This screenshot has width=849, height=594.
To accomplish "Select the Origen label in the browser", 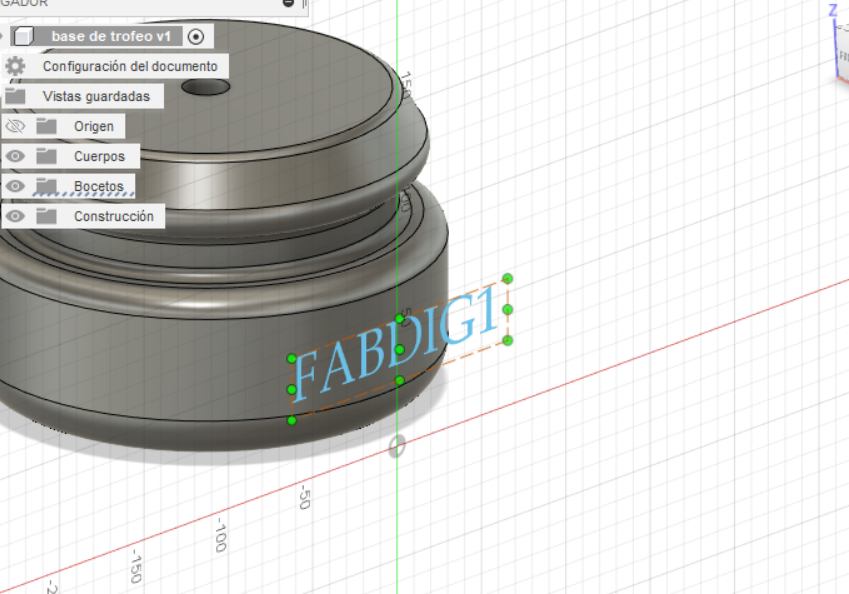I will coord(94,126).
